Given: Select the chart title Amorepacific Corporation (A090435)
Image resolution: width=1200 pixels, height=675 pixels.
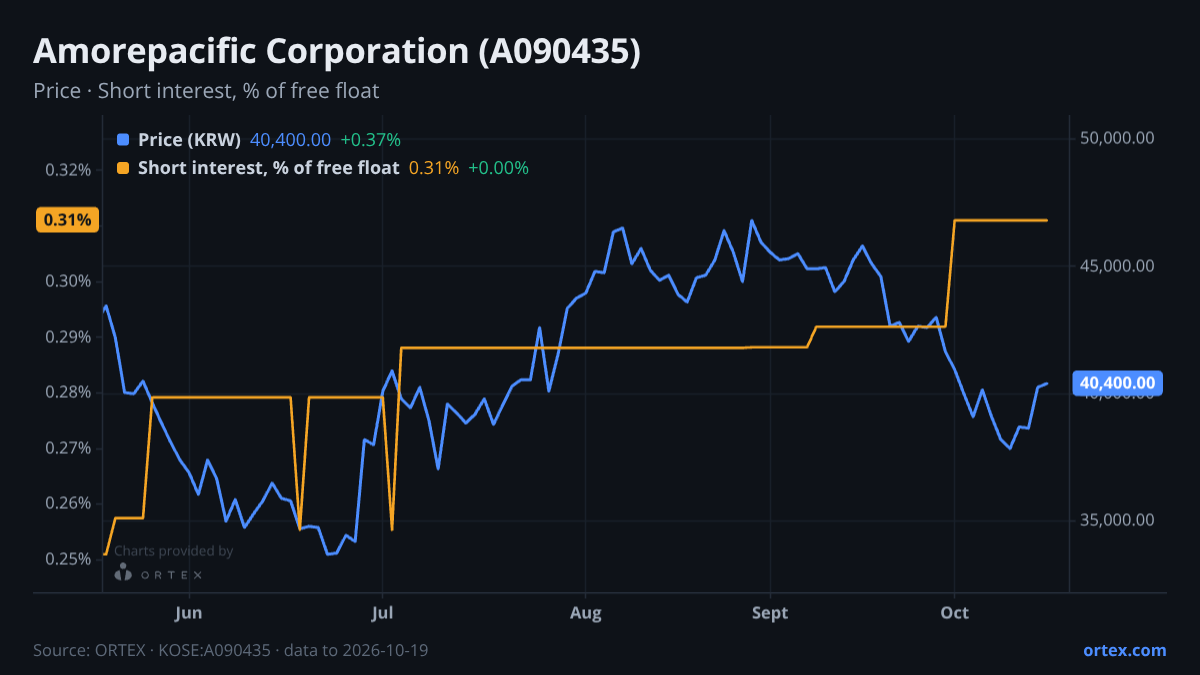Looking at the screenshot, I should [x=336, y=51].
